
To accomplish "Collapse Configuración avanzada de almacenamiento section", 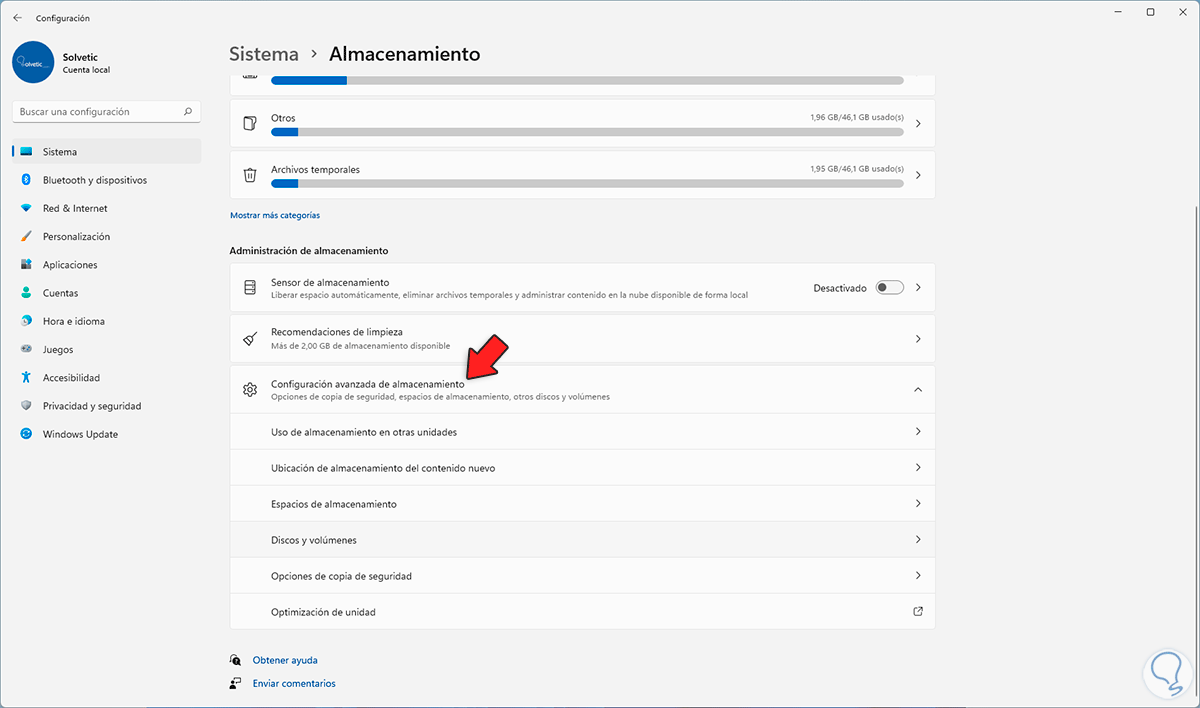I will pyautogui.click(x=918, y=389).
